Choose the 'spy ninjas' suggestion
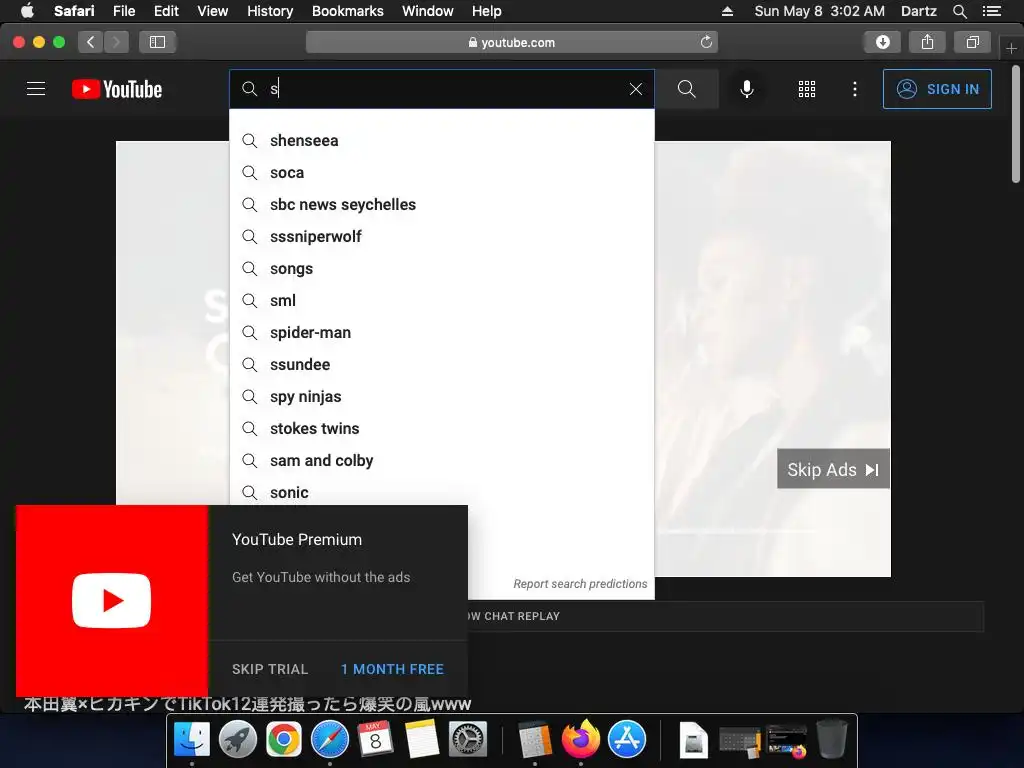The height and width of the screenshot is (768, 1024). point(441,396)
